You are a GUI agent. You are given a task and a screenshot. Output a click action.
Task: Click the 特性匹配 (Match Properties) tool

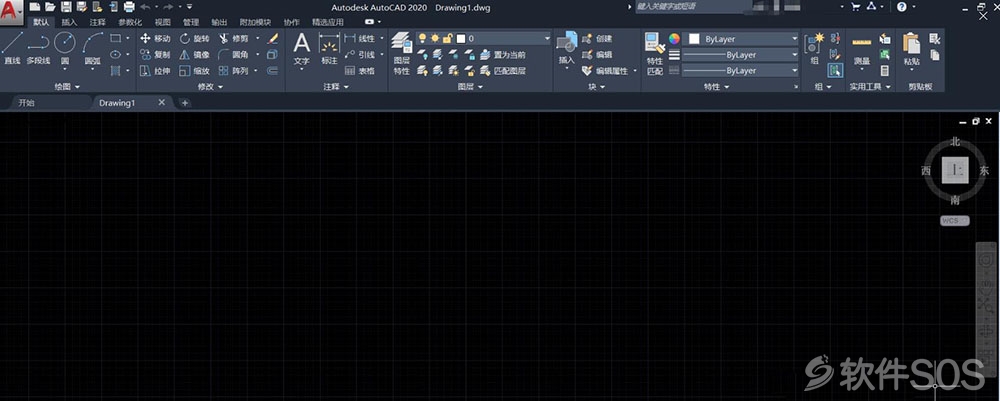[655, 54]
